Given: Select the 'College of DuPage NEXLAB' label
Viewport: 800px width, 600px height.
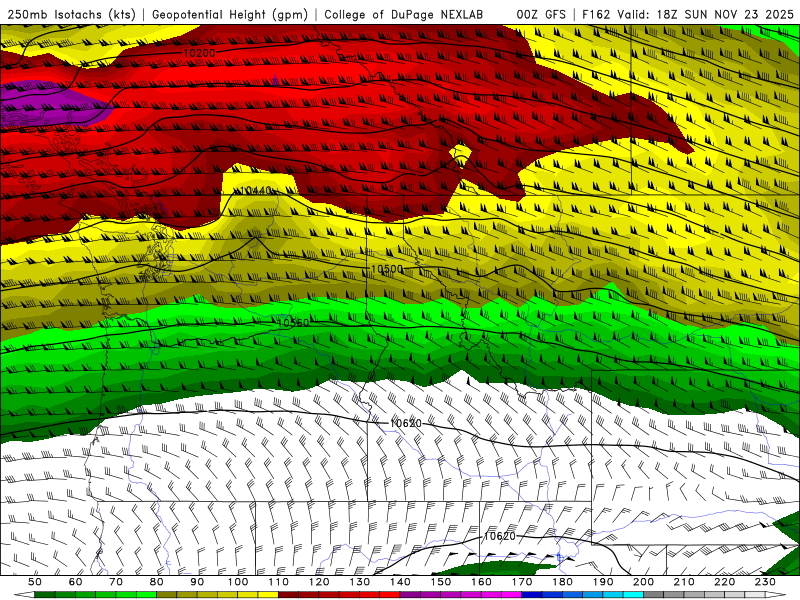Looking at the screenshot, I should tap(404, 14).
